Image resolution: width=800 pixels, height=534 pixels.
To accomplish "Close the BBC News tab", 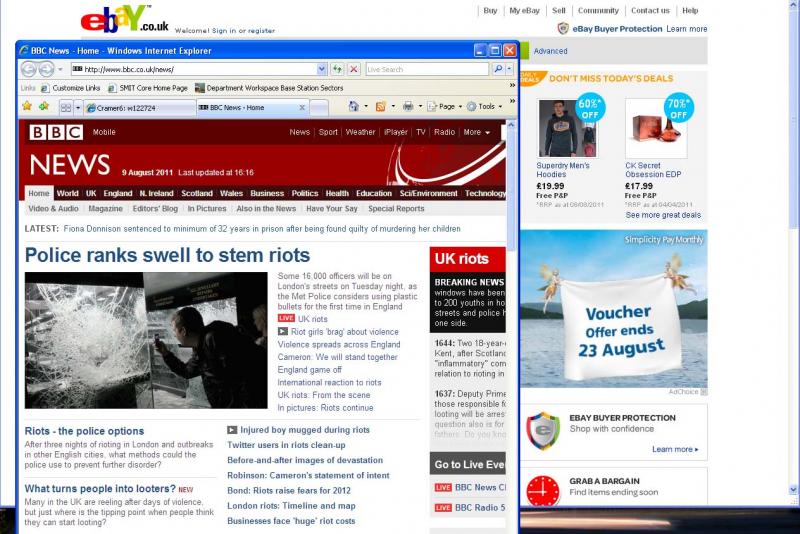I will click(x=302, y=108).
